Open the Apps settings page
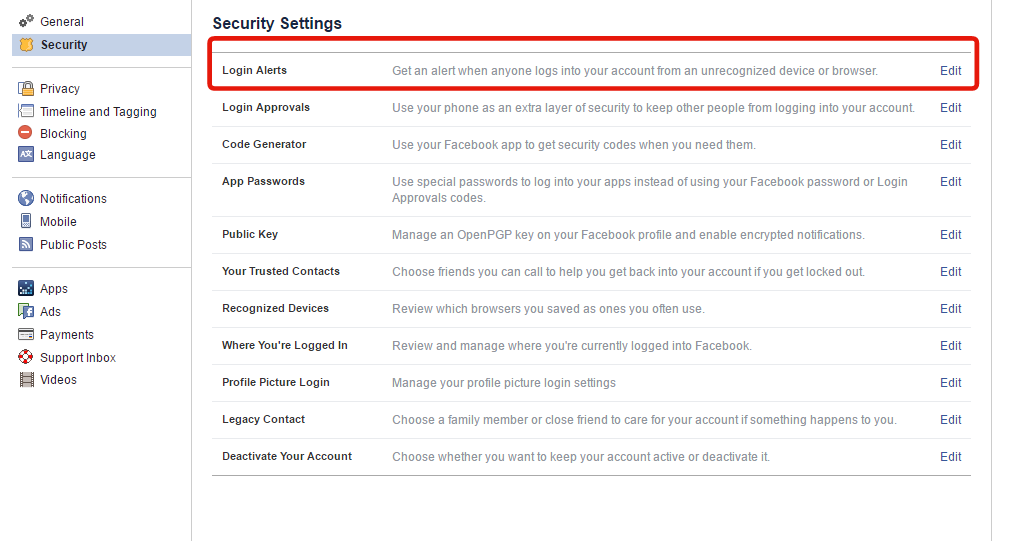The image size is (1030, 541). [x=54, y=289]
